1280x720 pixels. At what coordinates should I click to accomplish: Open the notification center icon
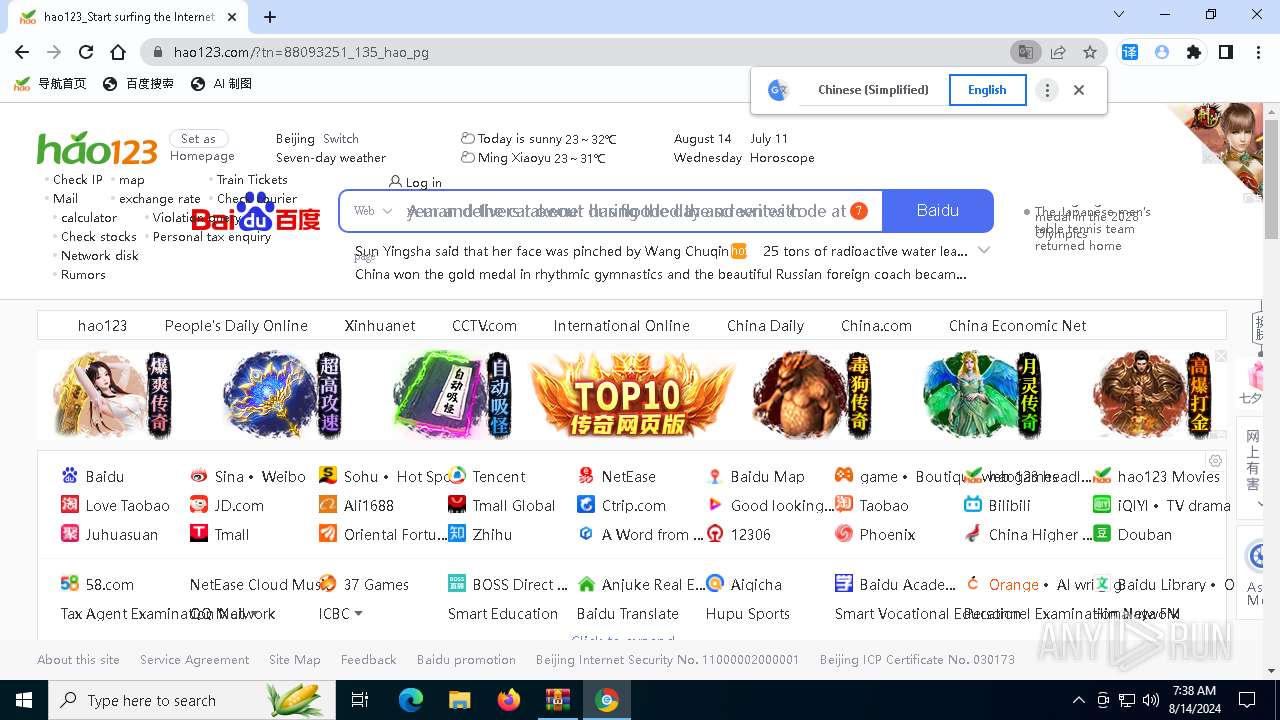coord(1247,700)
